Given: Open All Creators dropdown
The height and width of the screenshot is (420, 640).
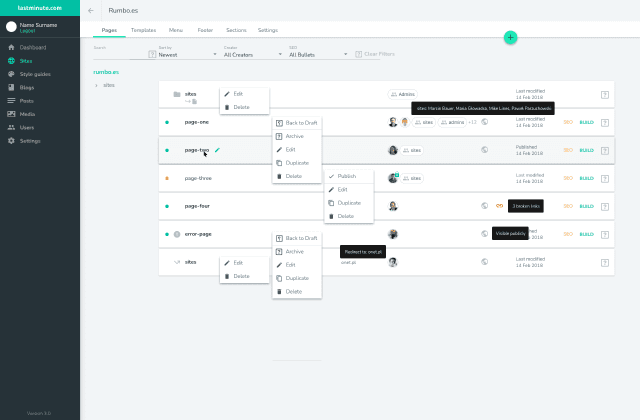Looking at the screenshot, I should (x=253, y=55).
